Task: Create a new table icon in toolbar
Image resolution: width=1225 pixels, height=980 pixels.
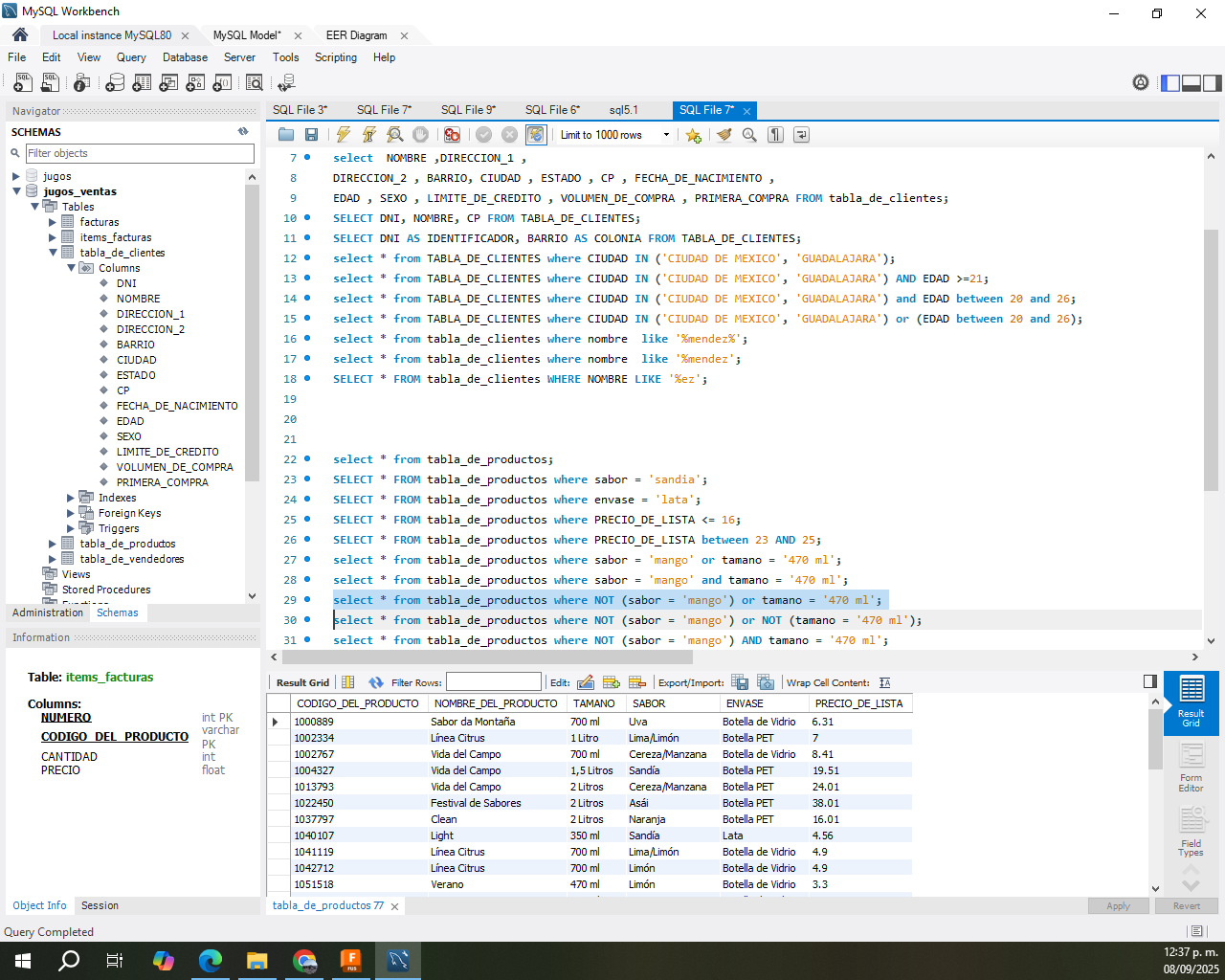Action: [142, 83]
